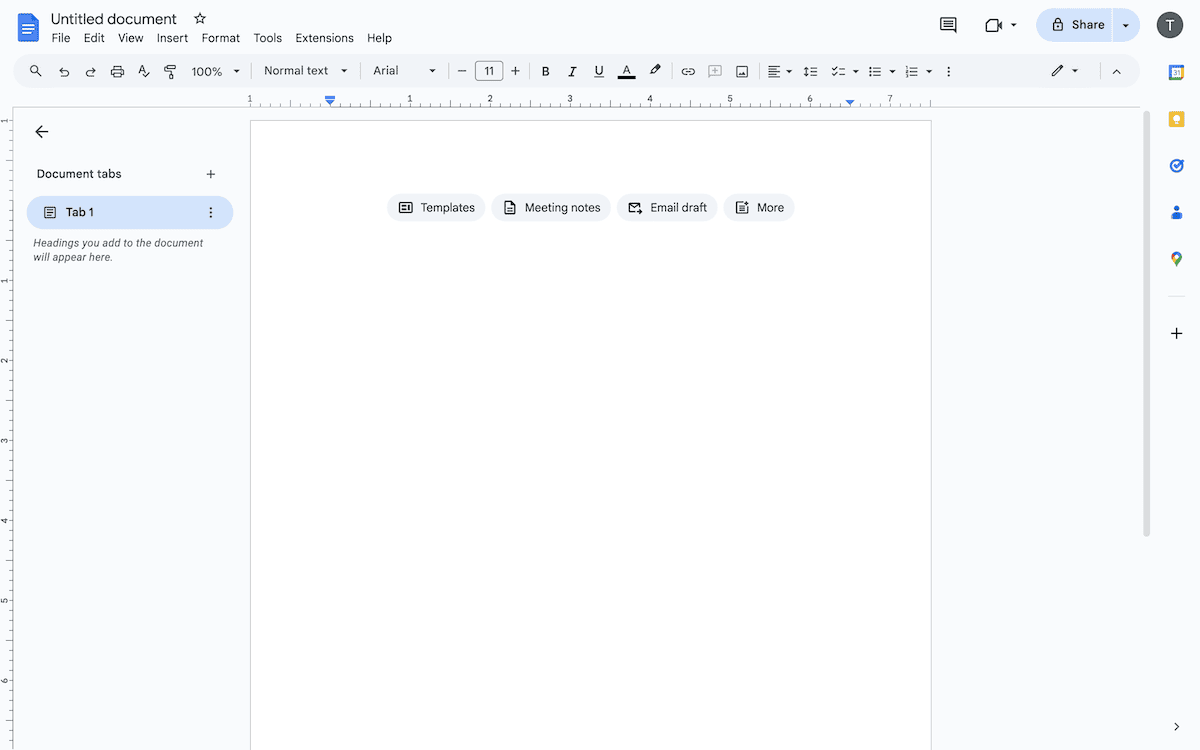This screenshot has height=750, width=1200.
Task: Click the Templates chip
Action: tap(436, 208)
